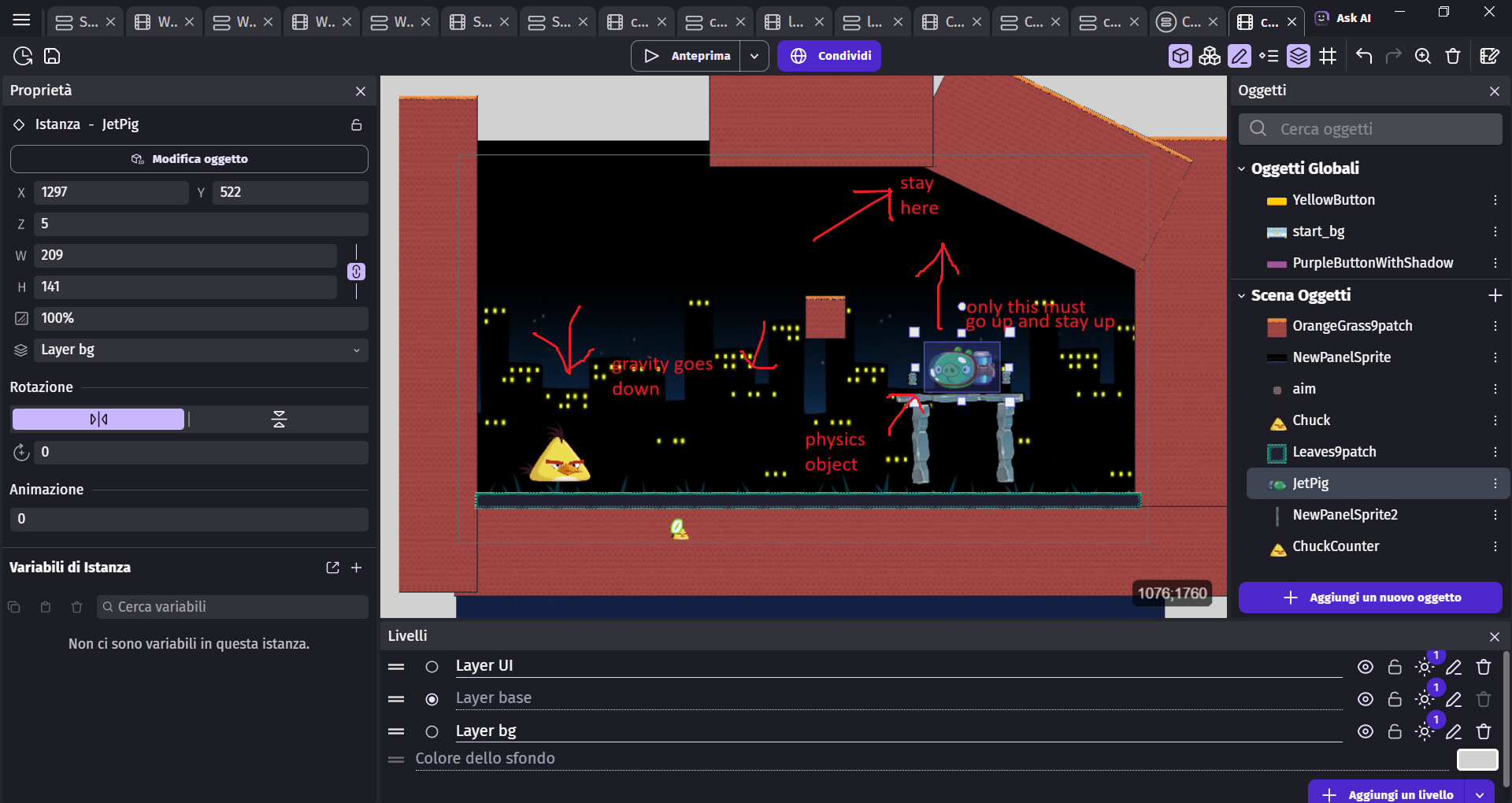The width and height of the screenshot is (1512, 803).
Task: Flip the instance vertically
Action: (279, 420)
